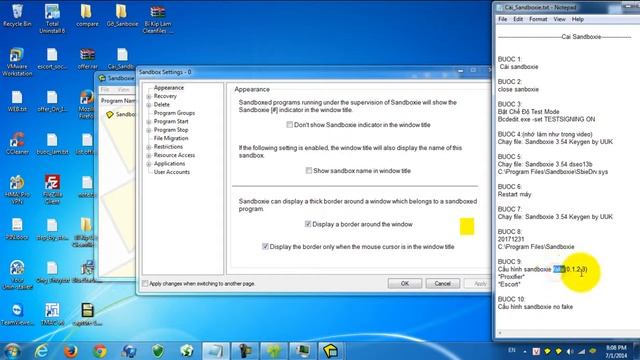Open Notepad File menu
The image size is (640, 360).
(502, 19)
